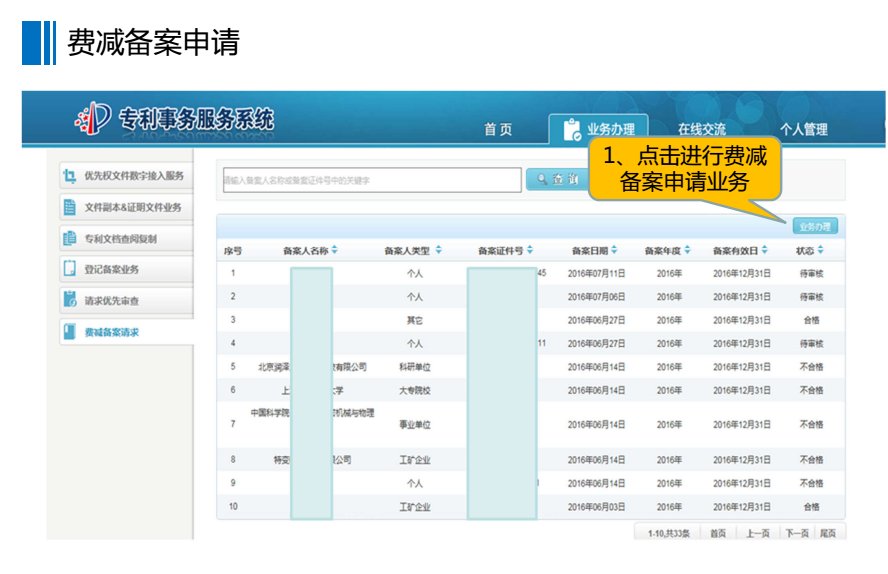Sort by 状态 column arrow
The height and width of the screenshot is (574, 888).
821,250
